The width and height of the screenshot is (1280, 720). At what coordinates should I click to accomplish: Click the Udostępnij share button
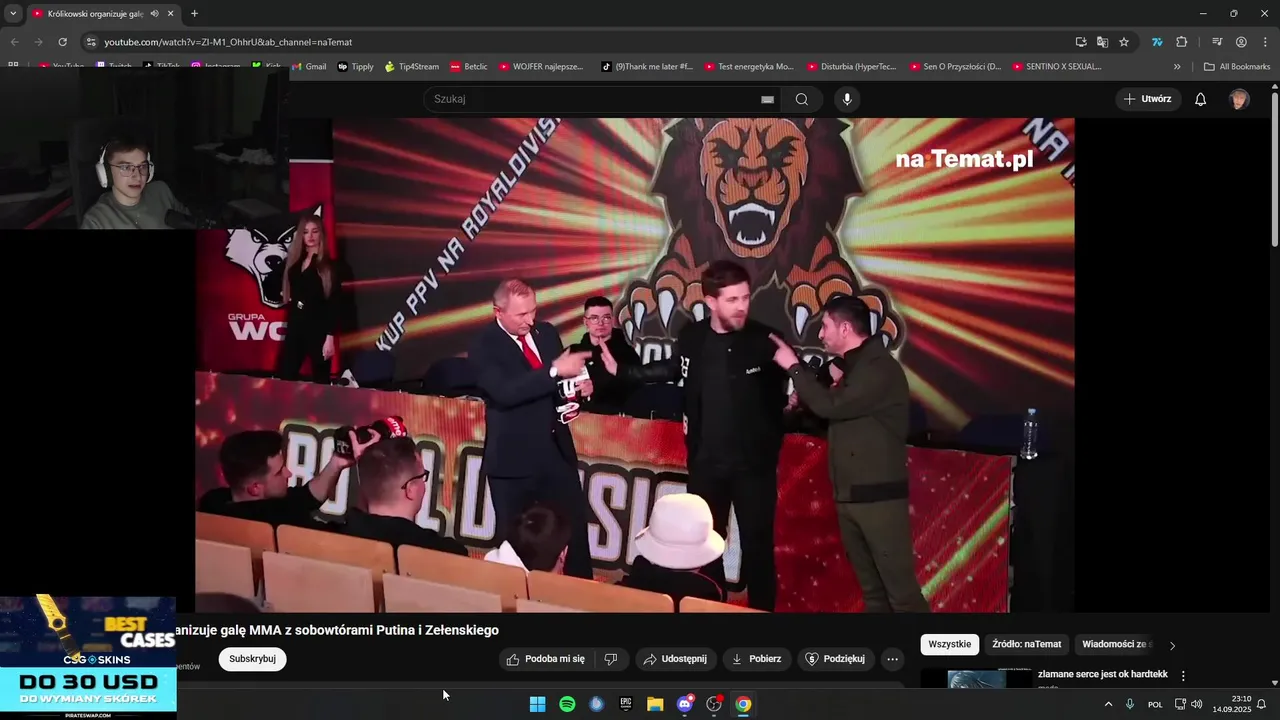676,659
